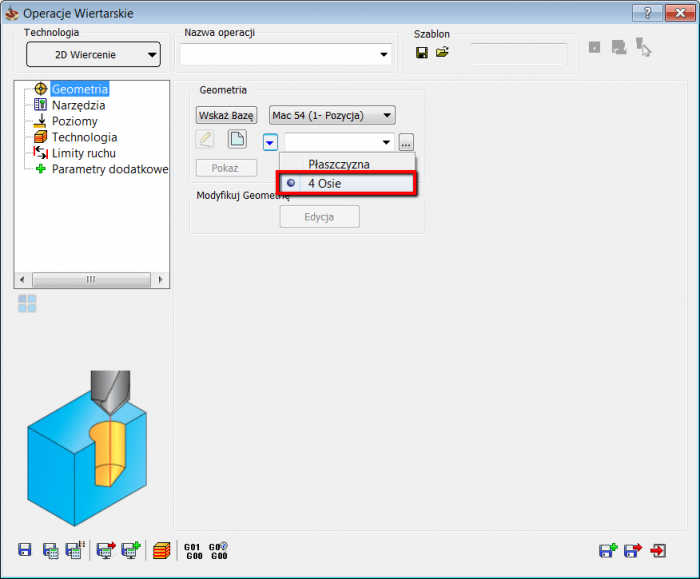The width and height of the screenshot is (700, 579).
Task: Click the leftmost save icon in bottom toolbar
Action: pos(25,549)
